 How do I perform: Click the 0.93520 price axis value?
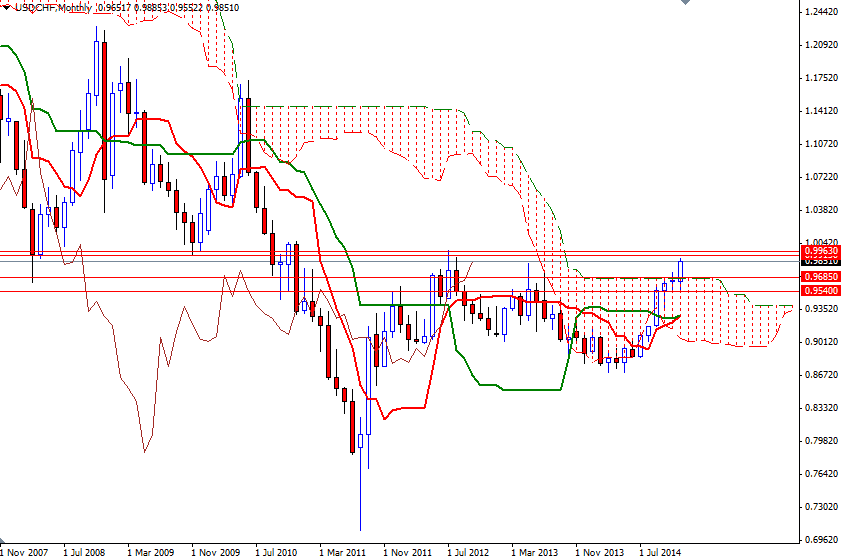point(822,308)
